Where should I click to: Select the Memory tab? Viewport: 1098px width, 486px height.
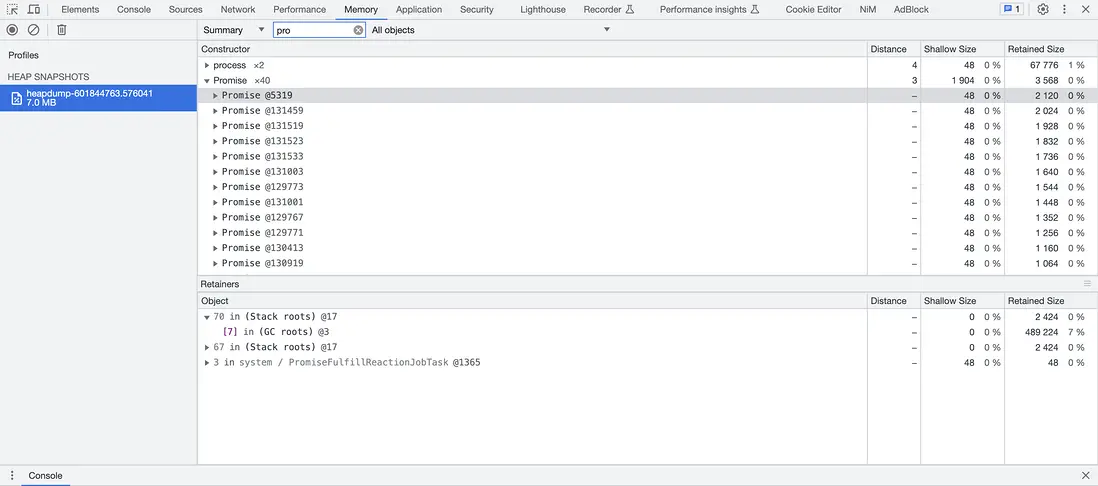tap(361, 9)
